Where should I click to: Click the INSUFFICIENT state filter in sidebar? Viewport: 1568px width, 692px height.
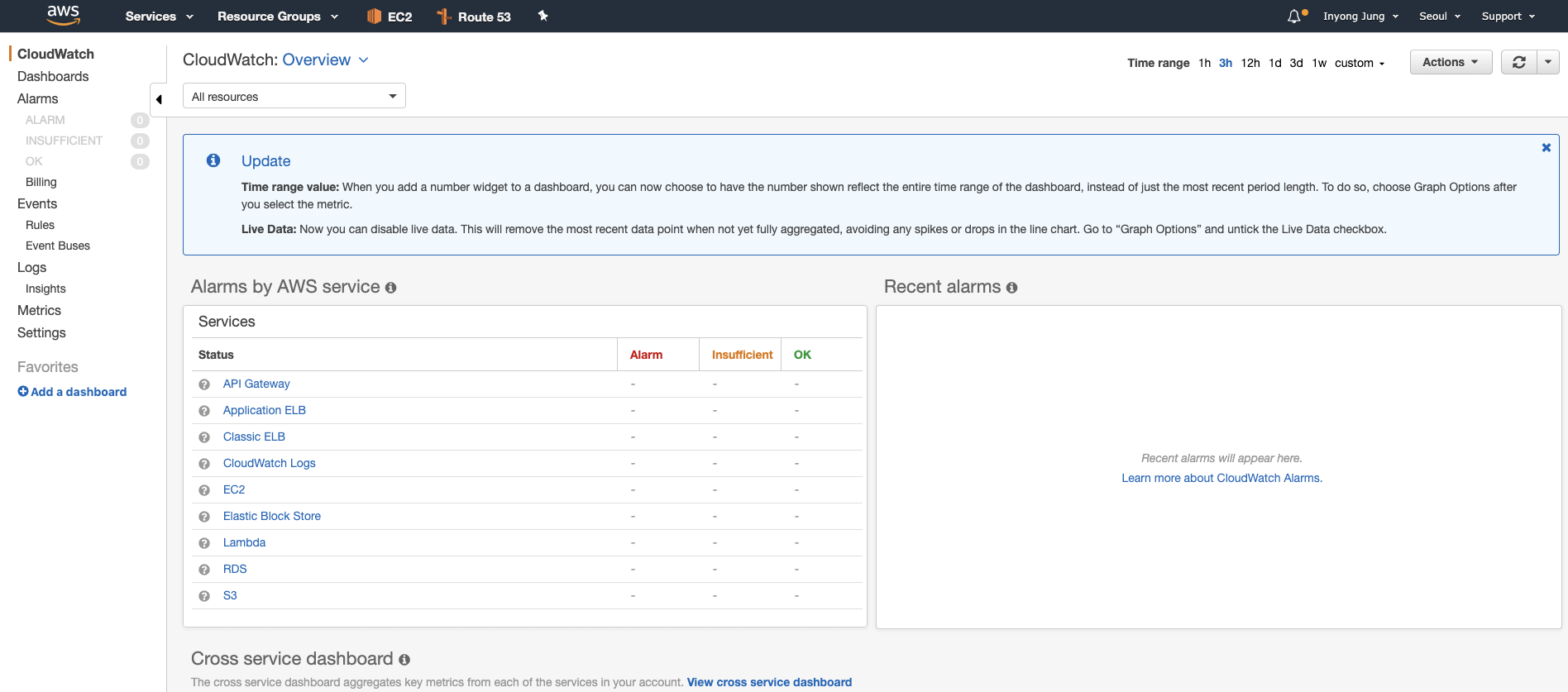[64, 141]
